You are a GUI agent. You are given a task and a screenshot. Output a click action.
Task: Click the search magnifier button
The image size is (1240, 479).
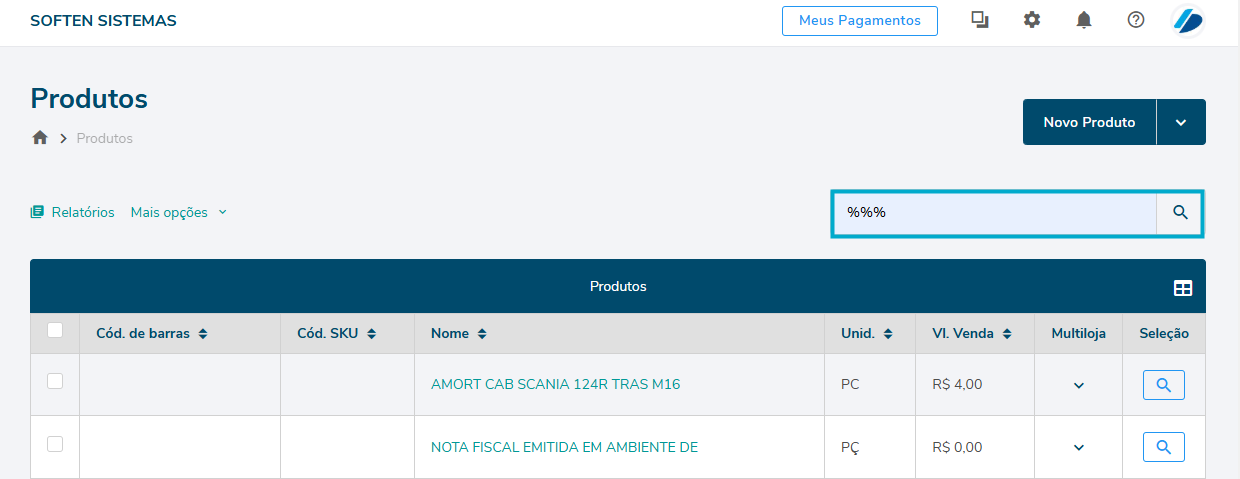point(1180,212)
